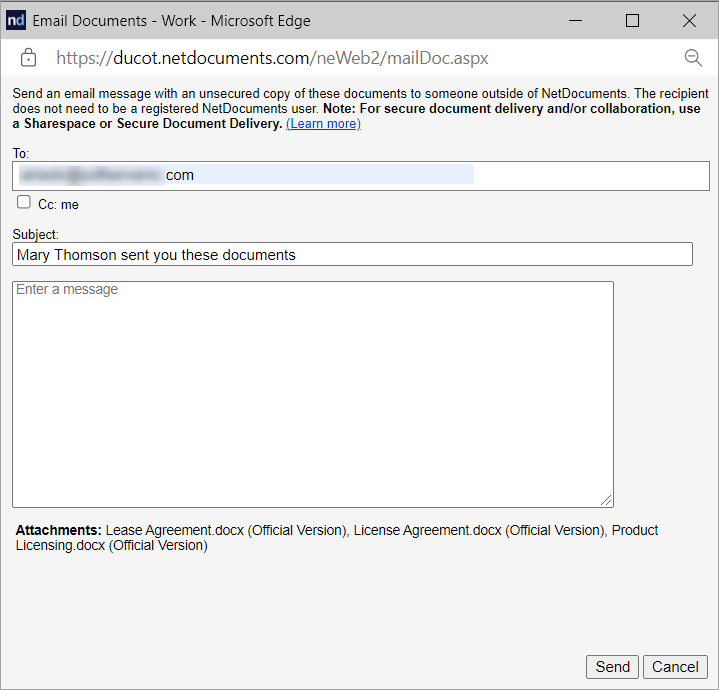
Task: Click the "Enter a message" text area
Action: click(x=312, y=394)
